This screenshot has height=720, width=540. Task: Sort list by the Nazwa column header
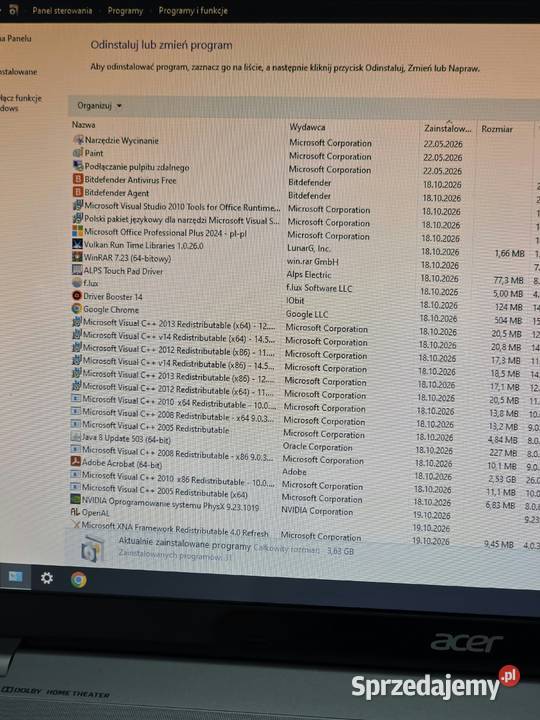coord(84,124)
